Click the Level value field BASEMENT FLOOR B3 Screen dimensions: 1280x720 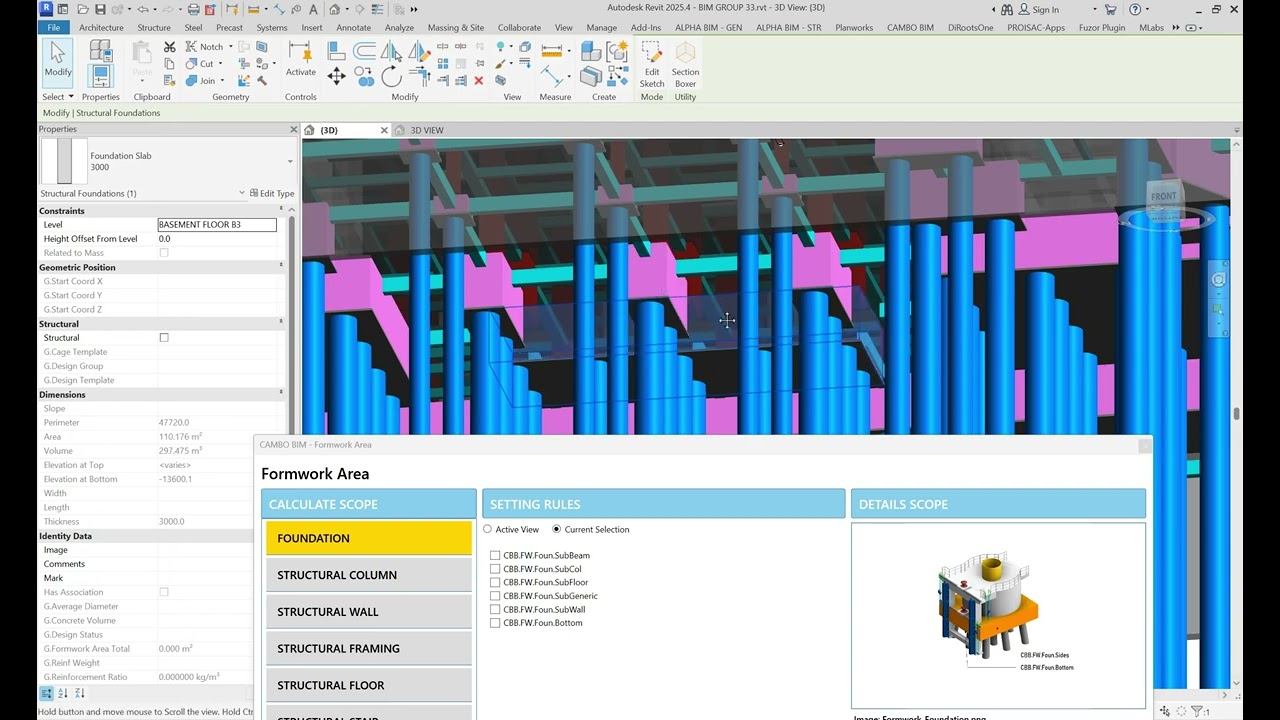tap(217, 225)
